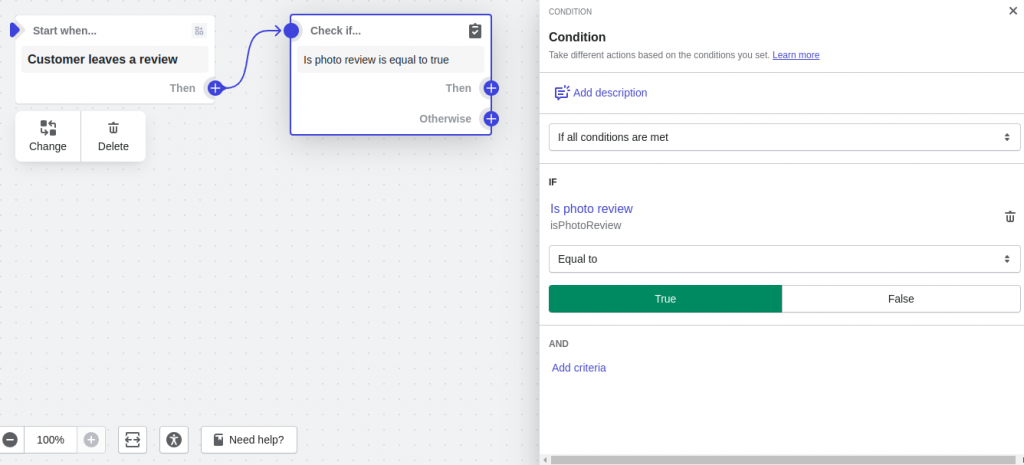Open the accessibility options icon
Screen dimensions: 1024x465
coord(174,440)
